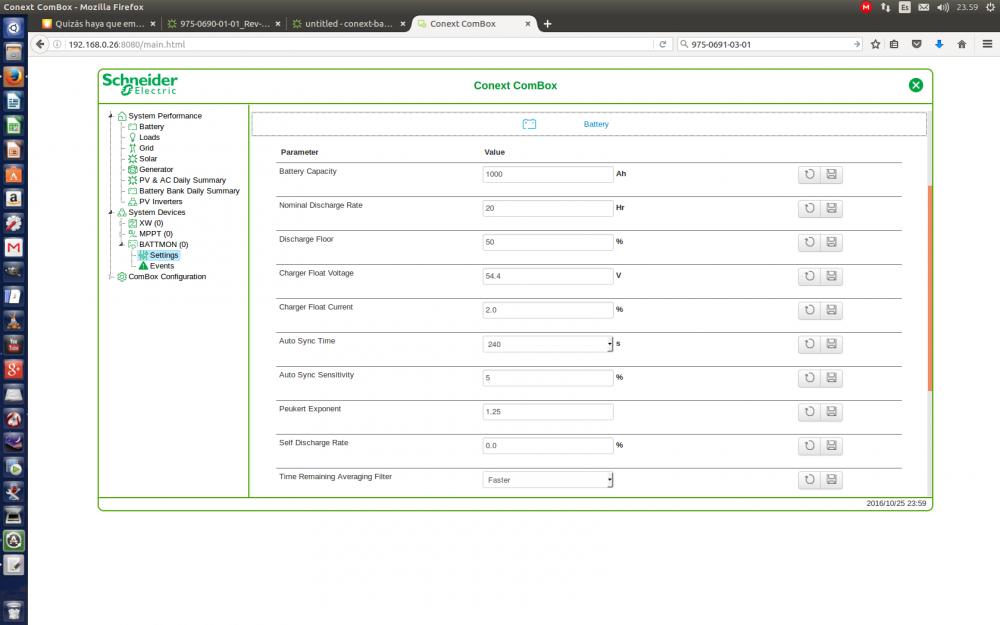Screen dimensions: 1000x625
Task: Save the Charger Float Current value
Action: point(832,310)
